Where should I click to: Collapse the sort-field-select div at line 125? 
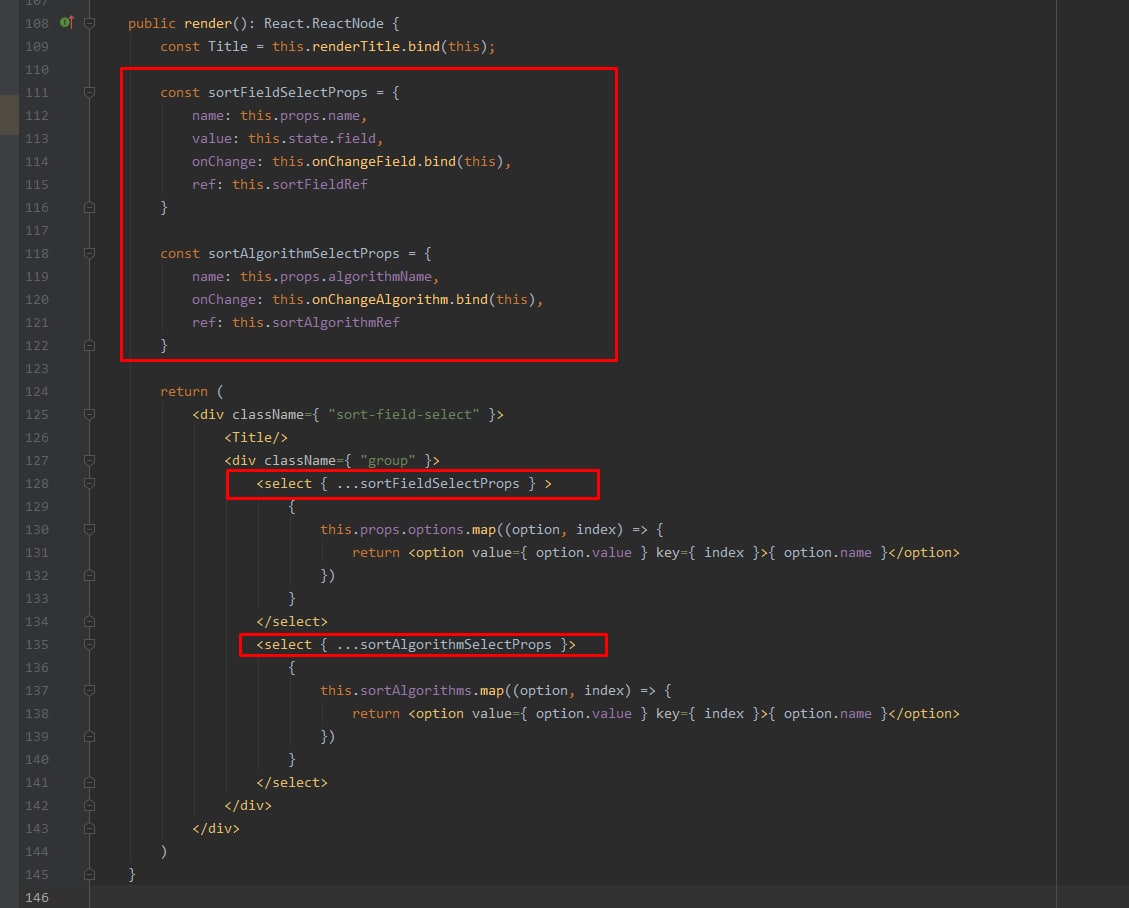click(x=89, y=415)
